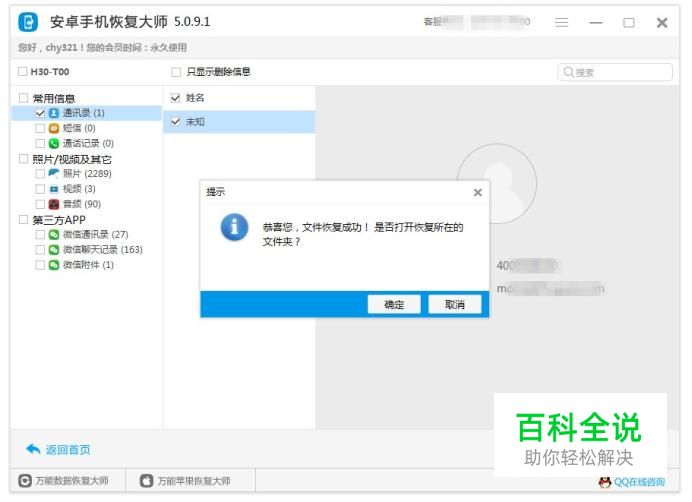The width and height of the screenshot is (692, 502).
Task: Check the 短信 (0) checkbox
Action: [x=40, y=128]
